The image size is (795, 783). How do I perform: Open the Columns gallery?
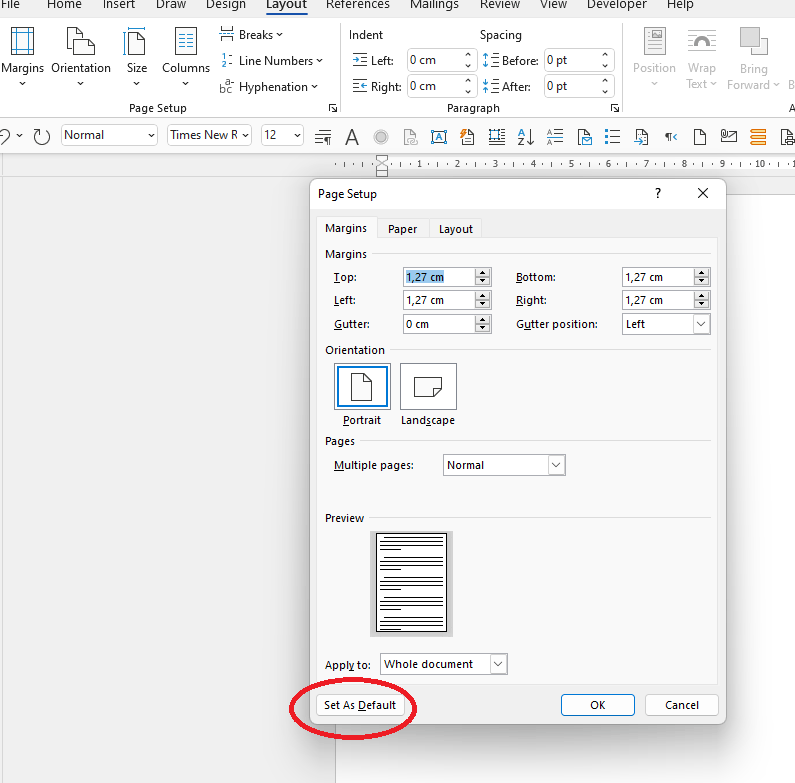[186, 56]
